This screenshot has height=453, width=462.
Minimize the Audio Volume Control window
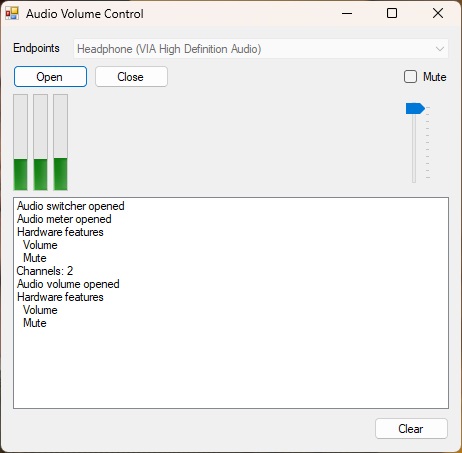pyautogui.click(x=347, y=14)
